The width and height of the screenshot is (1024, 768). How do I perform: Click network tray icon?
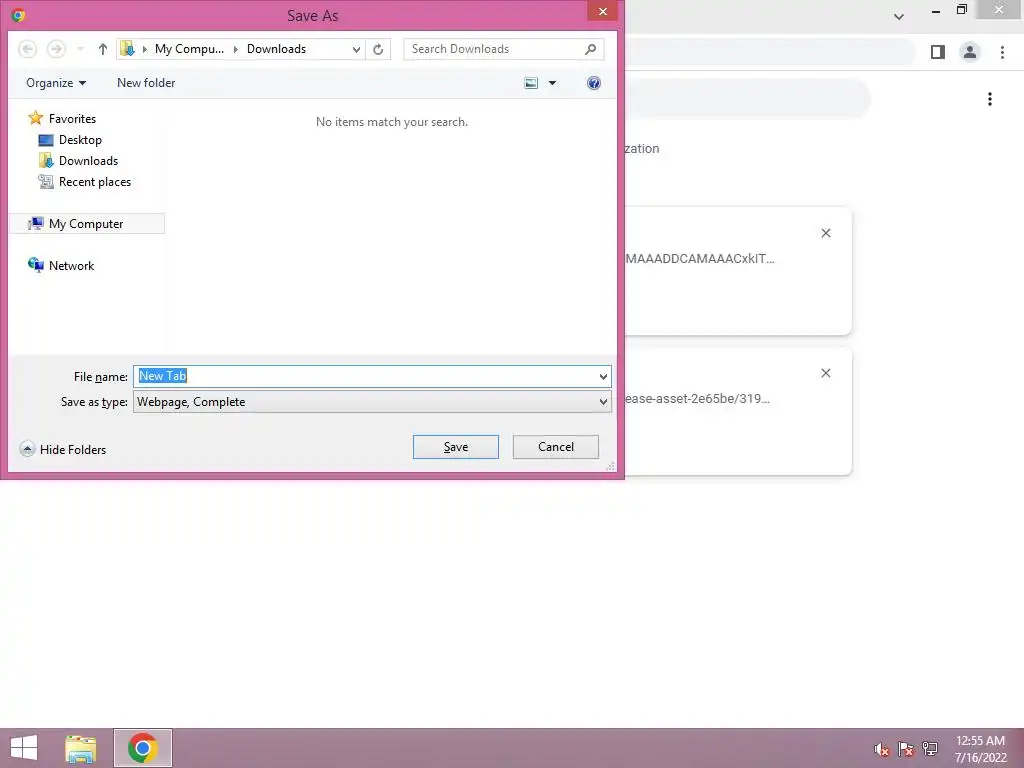coord(930,749)
